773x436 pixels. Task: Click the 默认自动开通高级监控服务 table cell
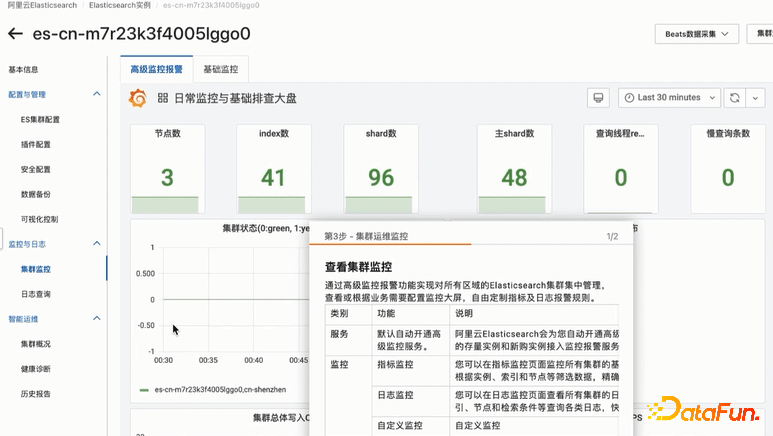409,340
